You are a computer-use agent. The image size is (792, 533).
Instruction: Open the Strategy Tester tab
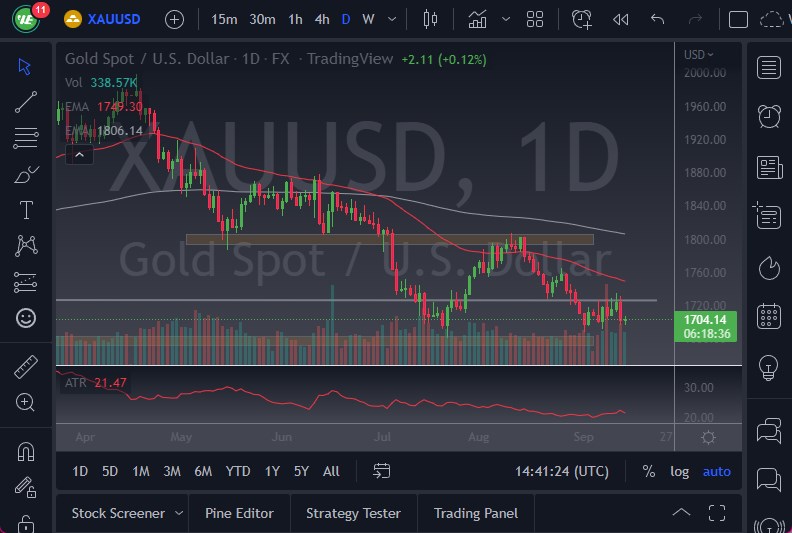(353, 513)
